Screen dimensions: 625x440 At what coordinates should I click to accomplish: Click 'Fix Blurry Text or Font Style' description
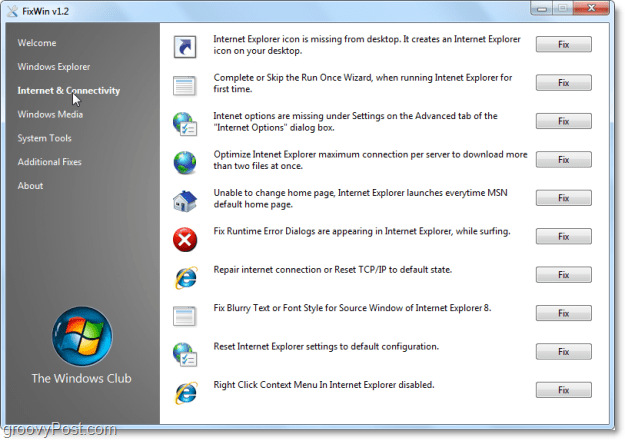[352, 308]
